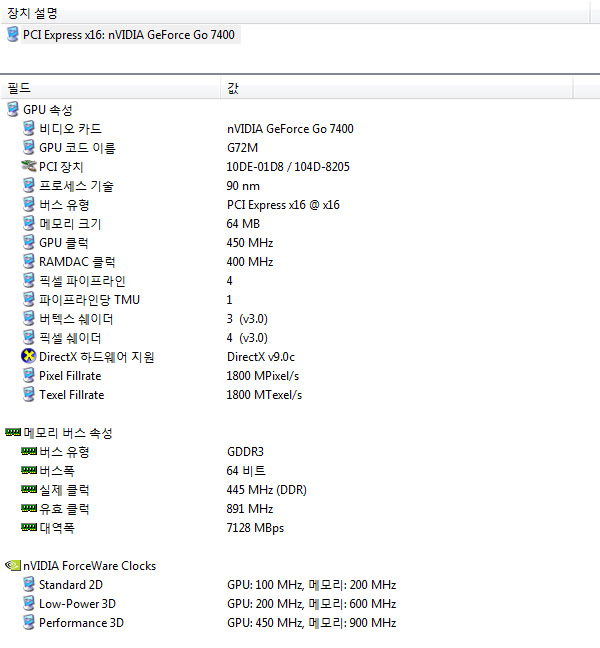Screen dimensions: 600x648
Task: Select the value 10DE-01D8 / 104D-8205
Action: pos(288,167)
